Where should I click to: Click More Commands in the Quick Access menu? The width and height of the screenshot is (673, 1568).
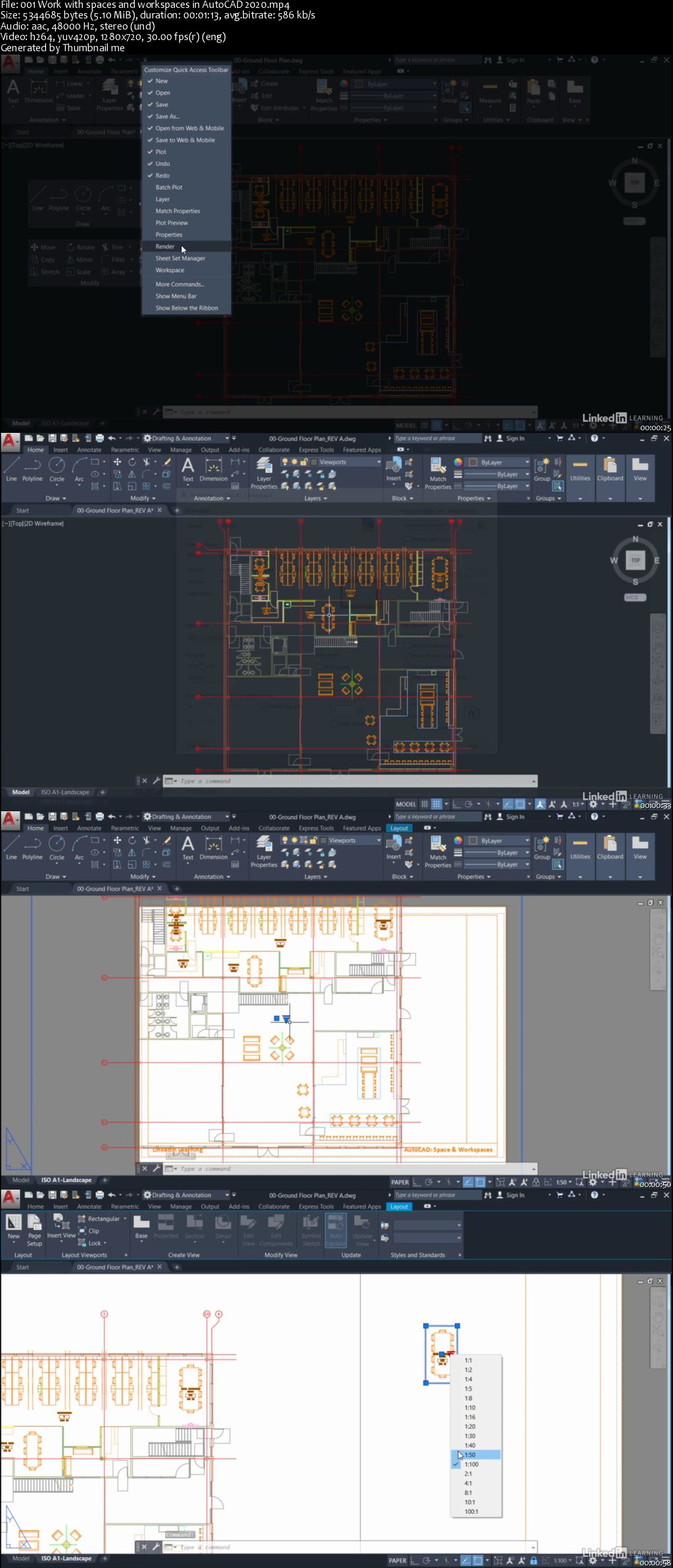[179, 284]
